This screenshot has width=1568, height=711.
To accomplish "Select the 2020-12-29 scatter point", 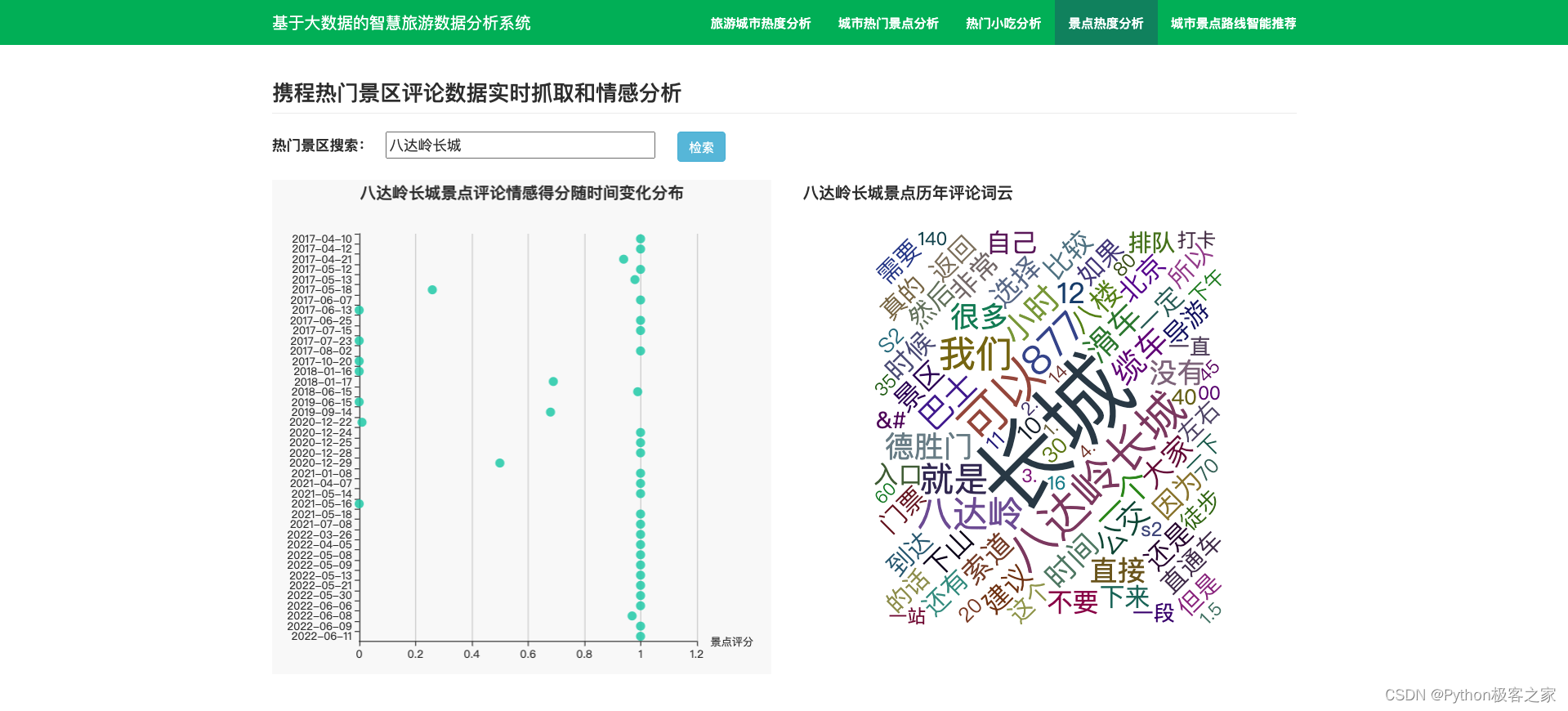I will pyautogui.click(x=500, y=463).
